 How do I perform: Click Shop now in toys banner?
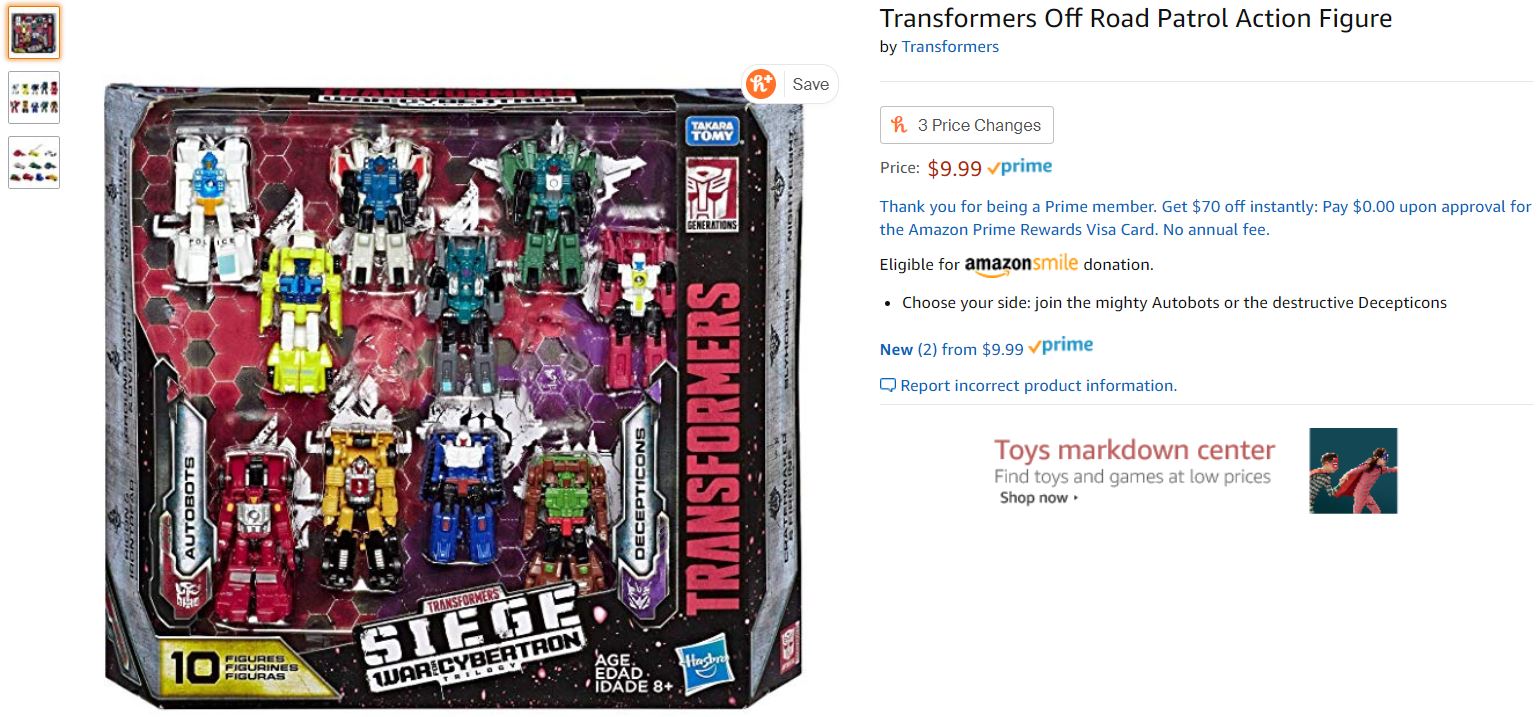(x=1038, y=498)
